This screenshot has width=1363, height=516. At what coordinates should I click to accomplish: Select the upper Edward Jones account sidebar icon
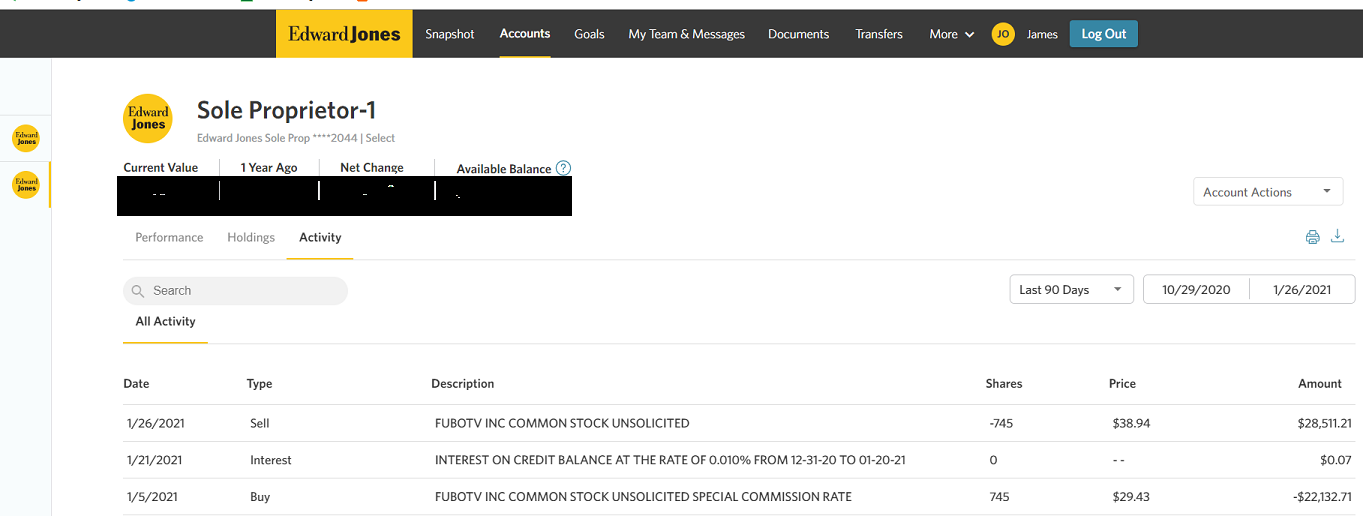tap(26, 138)
